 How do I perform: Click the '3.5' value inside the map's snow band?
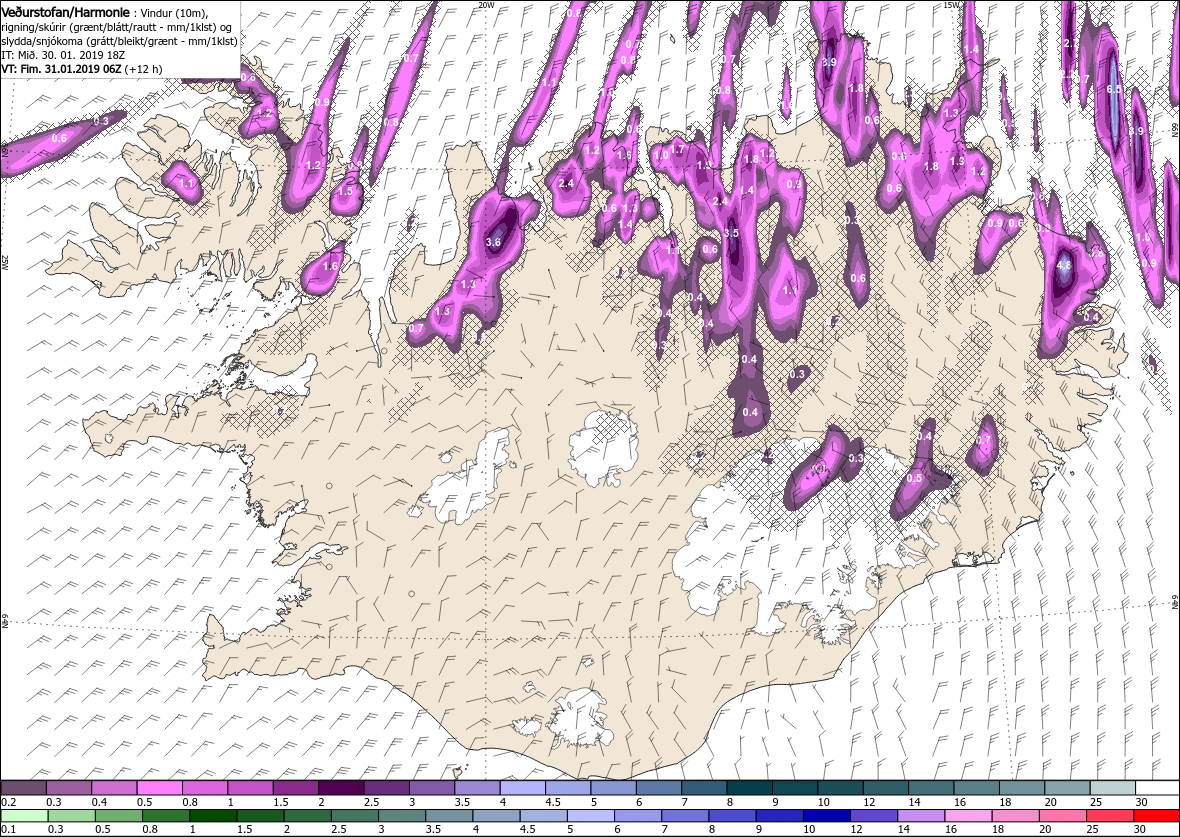point(731,233)
